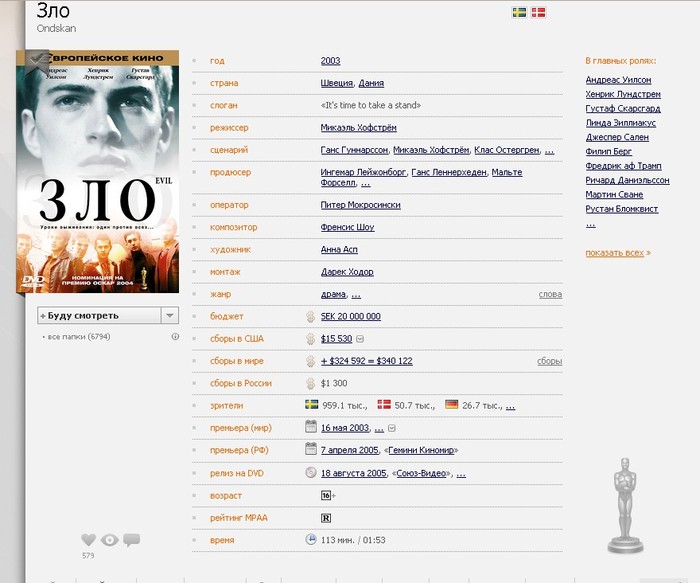700x583 pixels.
Task: Open art director Анна Асп link
Action: pos(339,250)
